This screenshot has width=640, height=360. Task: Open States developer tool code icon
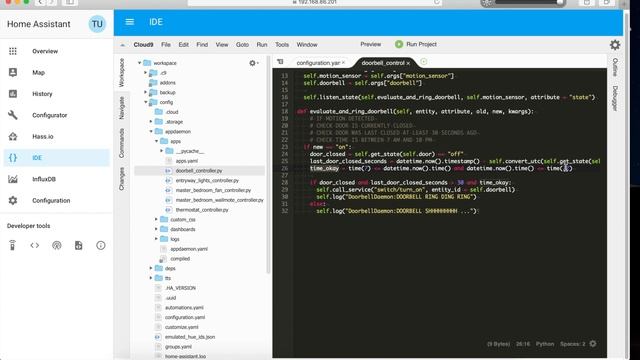coord(35,245)
